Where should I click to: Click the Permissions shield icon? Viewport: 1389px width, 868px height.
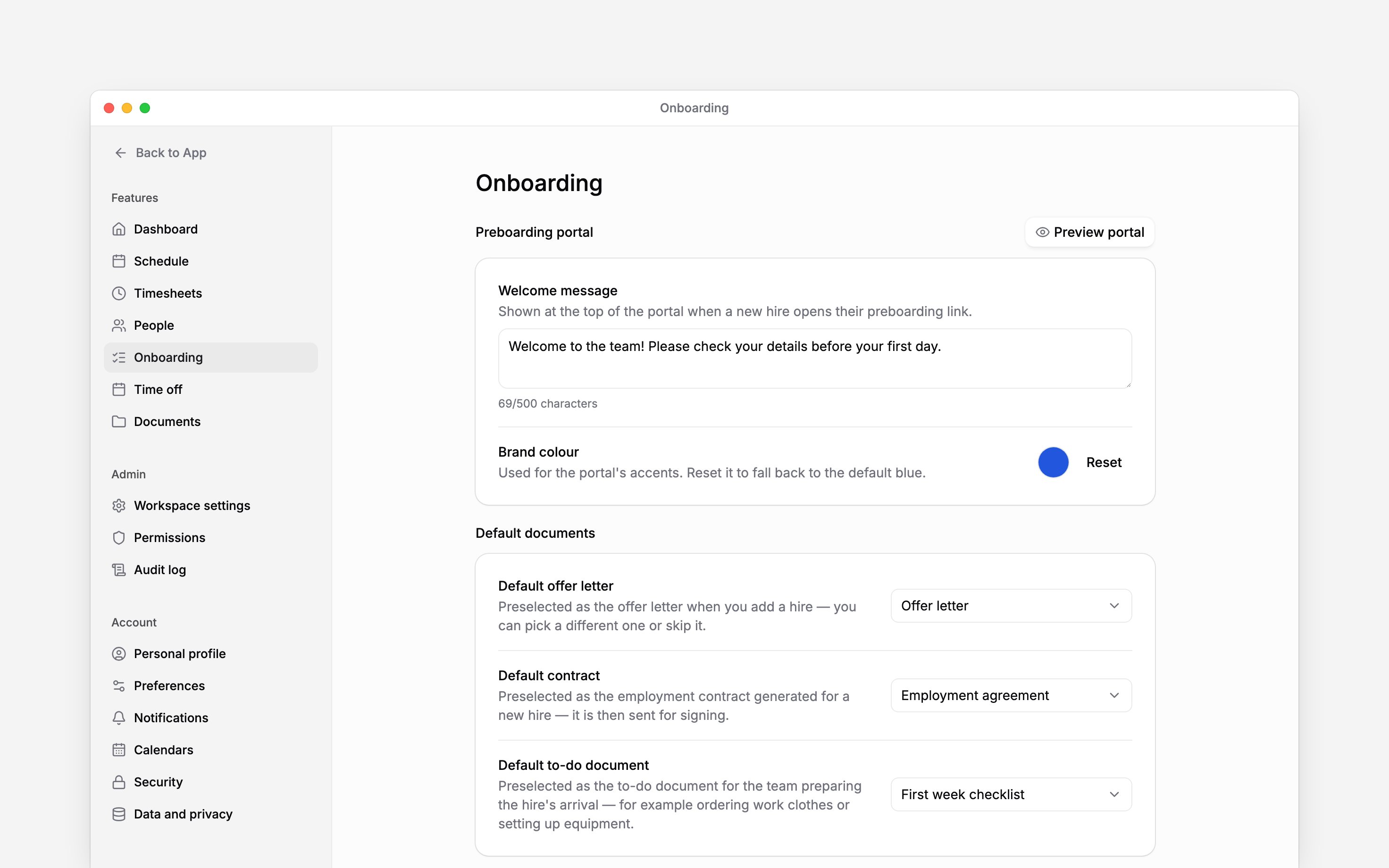point(119,538)
